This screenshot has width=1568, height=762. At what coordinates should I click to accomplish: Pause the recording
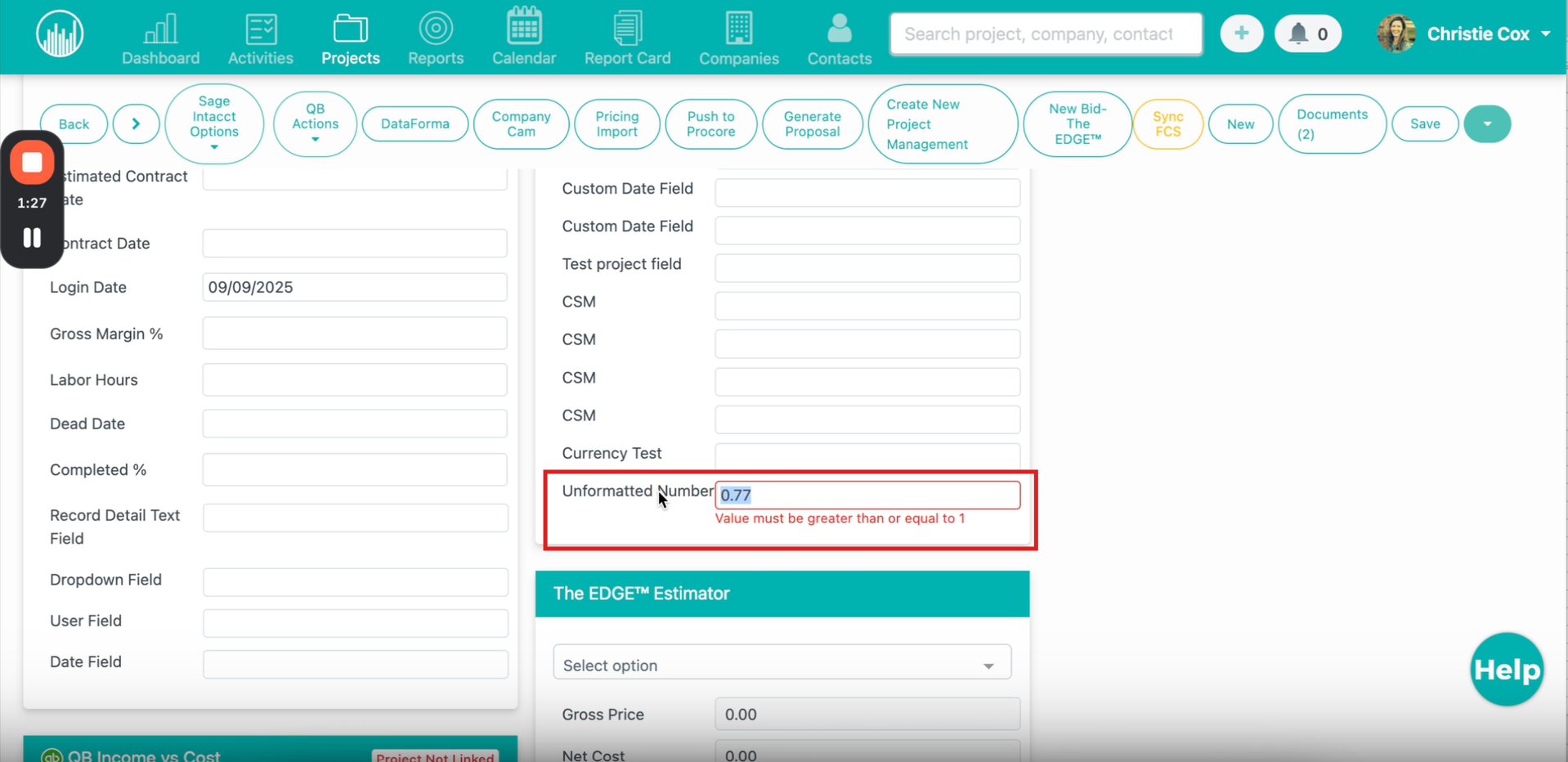pos(32,238)
